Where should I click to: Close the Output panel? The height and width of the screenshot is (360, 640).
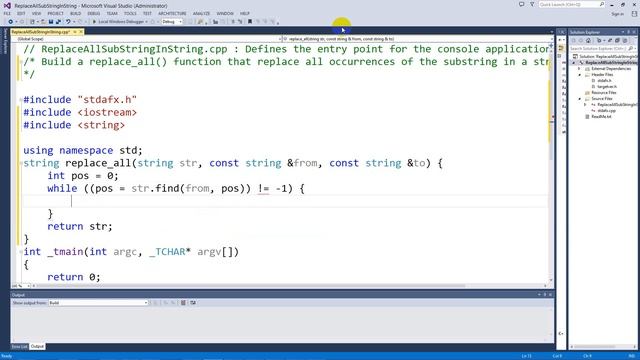pos(550,295)
